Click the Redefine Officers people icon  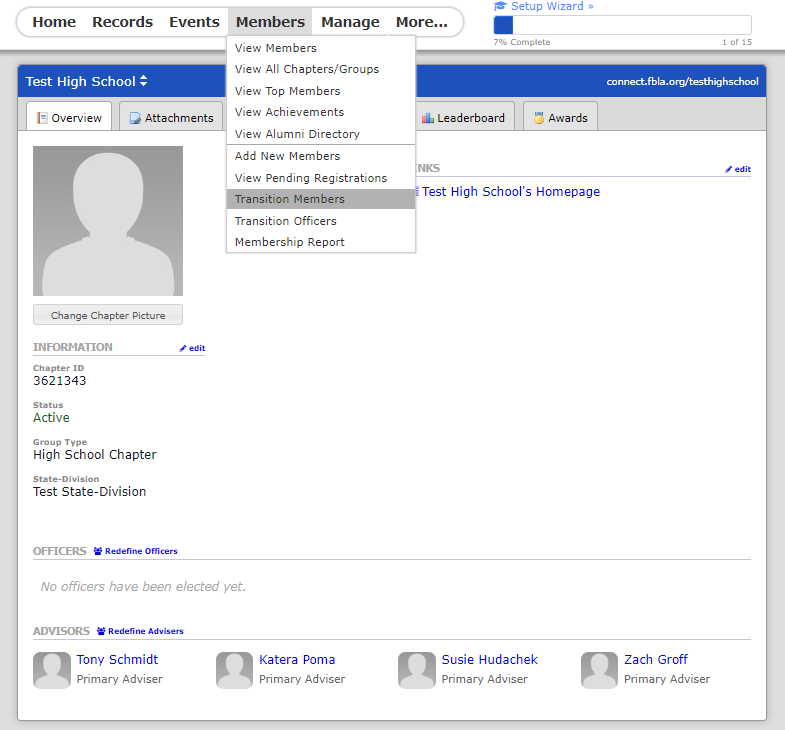98,551
